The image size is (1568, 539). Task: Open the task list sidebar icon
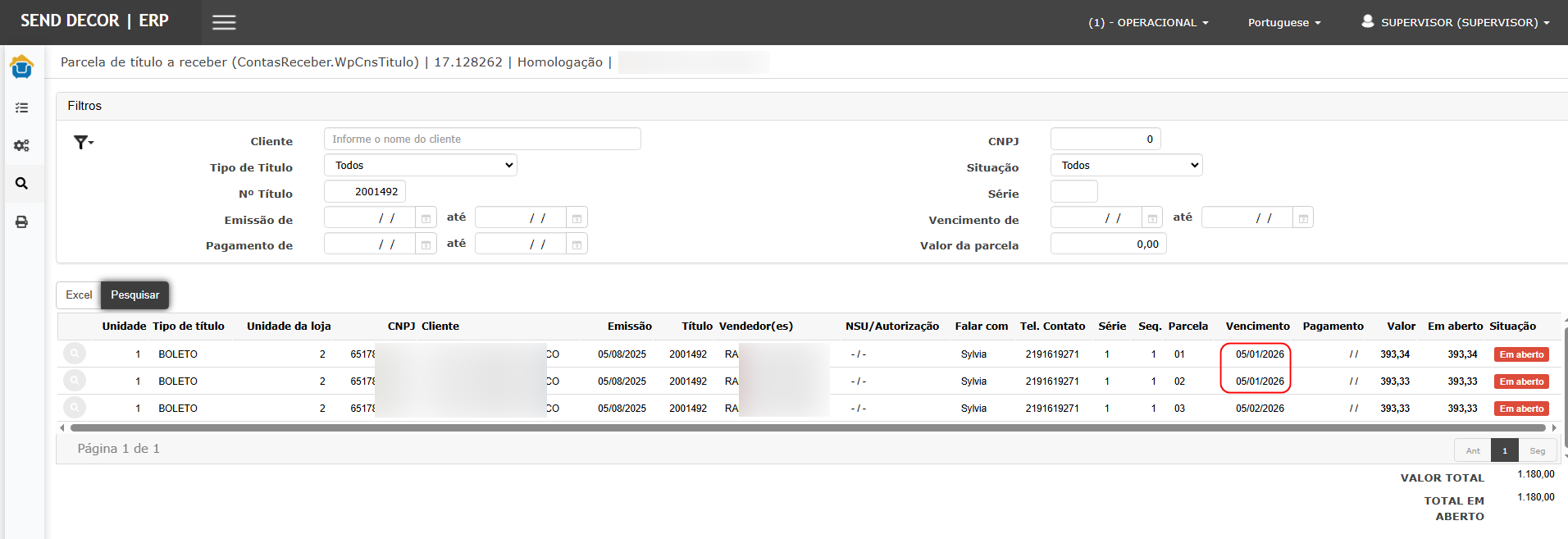21,107
